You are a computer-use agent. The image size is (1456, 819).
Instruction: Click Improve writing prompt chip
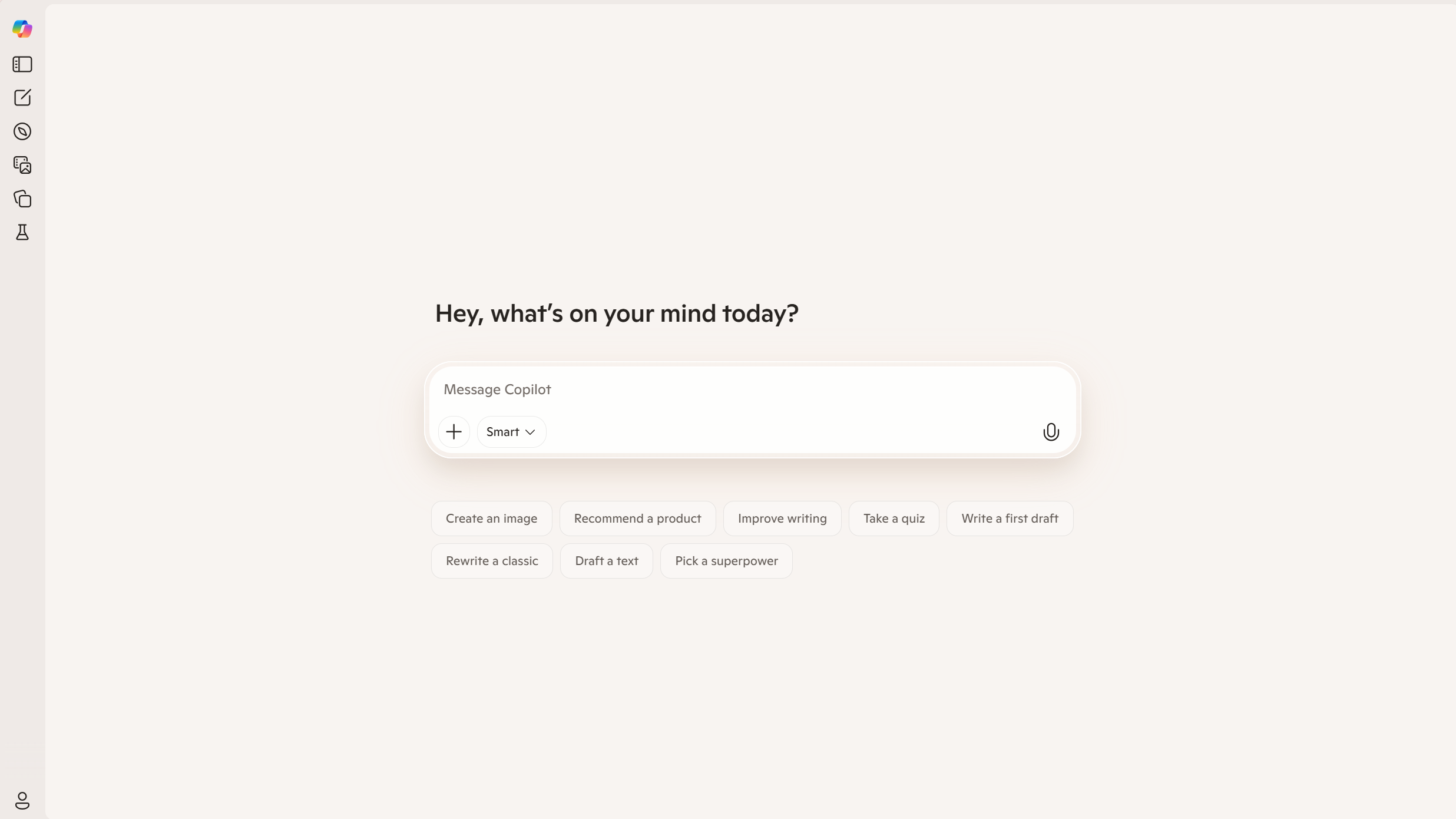pos(782,518)
